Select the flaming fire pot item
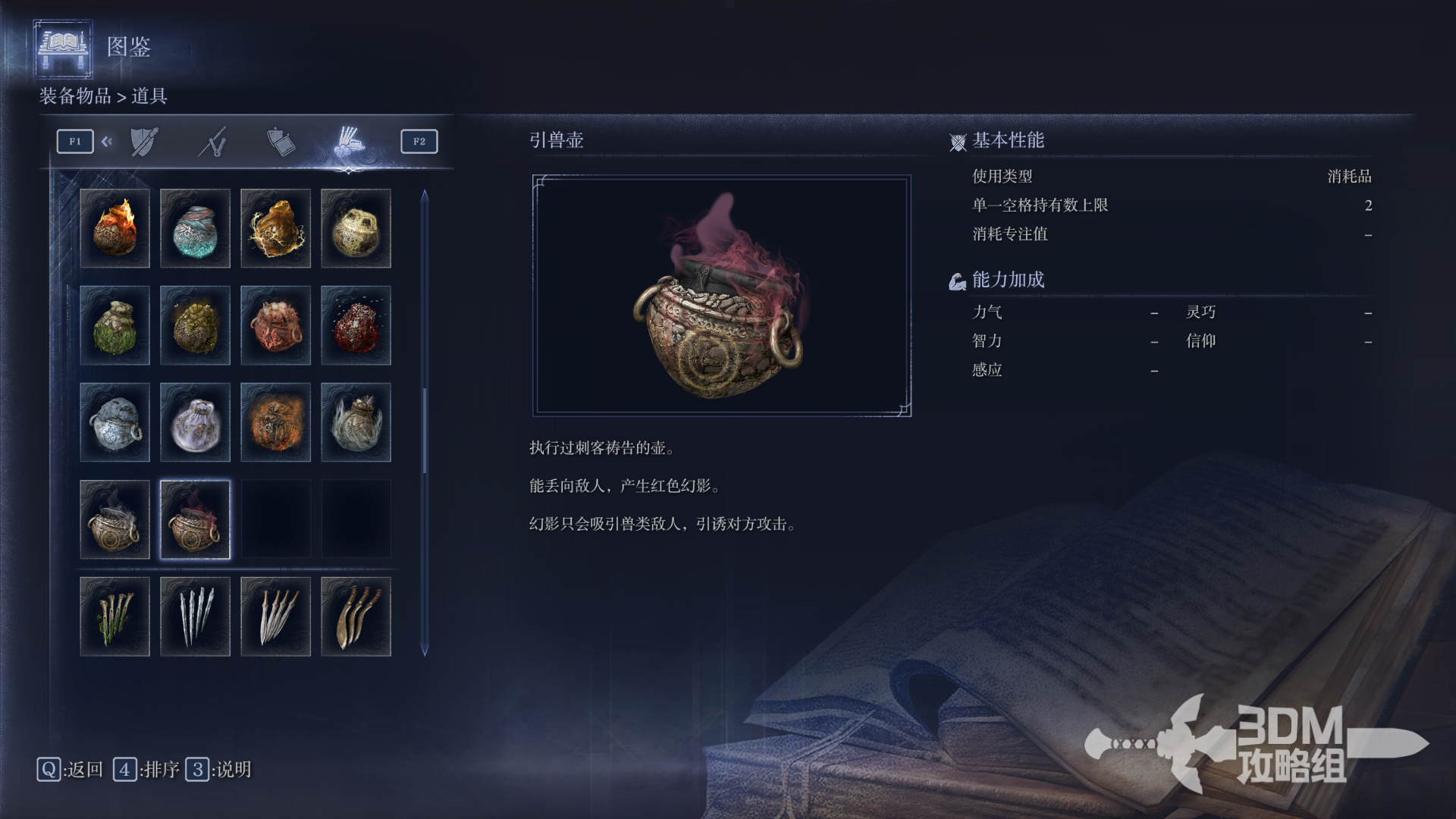1456x819 pixels. pos(115,228)
